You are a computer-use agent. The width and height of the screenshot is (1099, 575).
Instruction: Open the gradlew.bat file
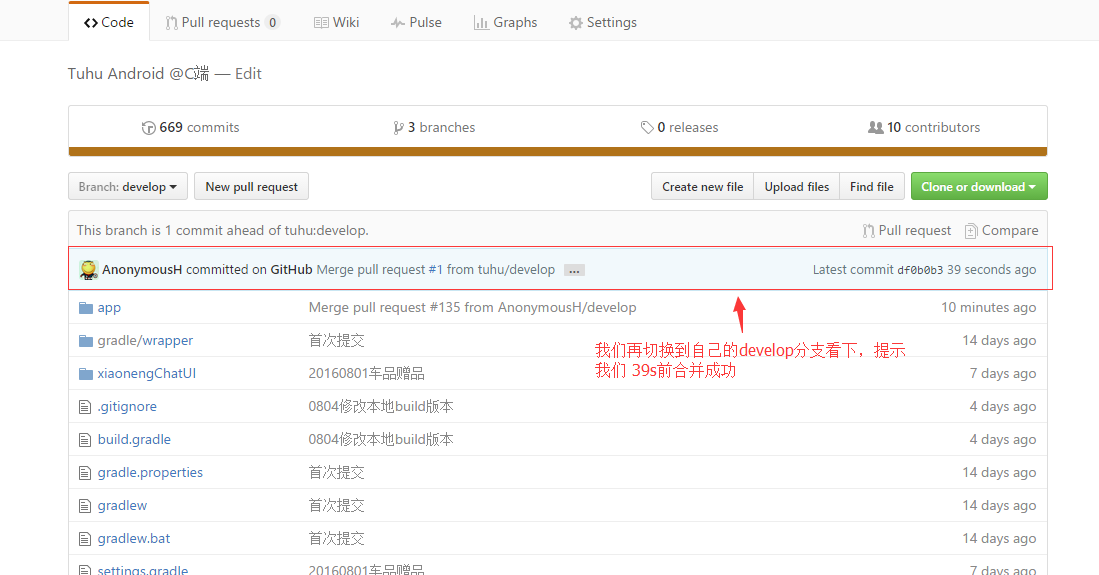pyautogui.click(x=134, y=539)
